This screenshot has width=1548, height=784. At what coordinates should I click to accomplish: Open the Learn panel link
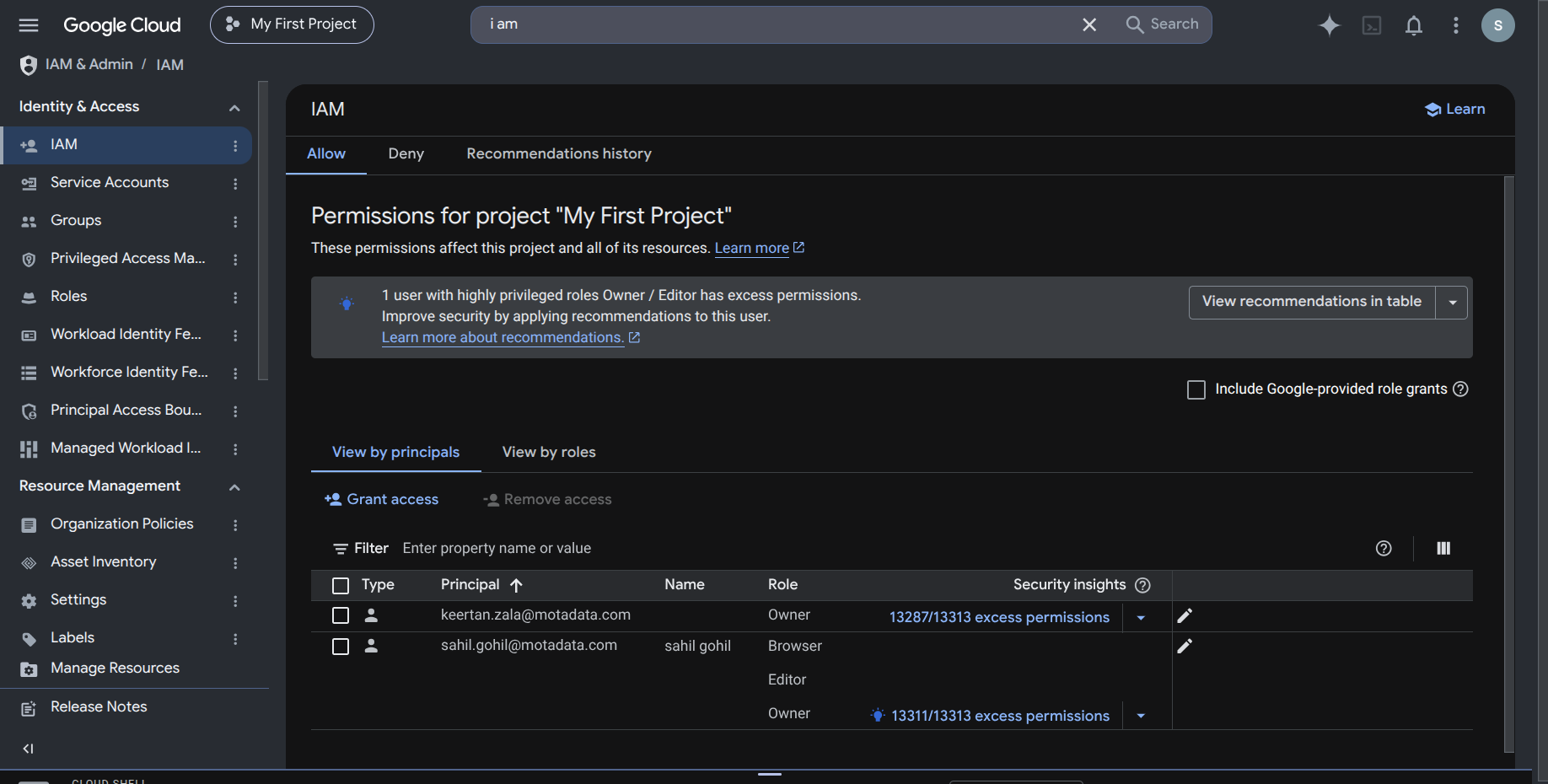click(1455, 110)
